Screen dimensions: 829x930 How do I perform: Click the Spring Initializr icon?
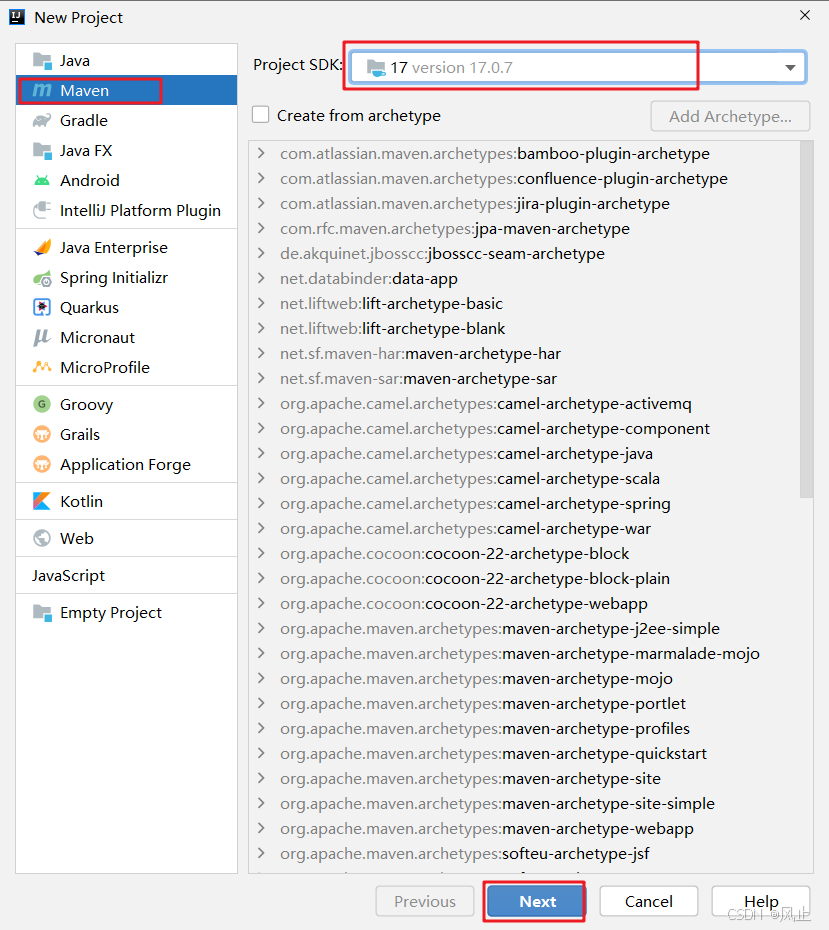[42, 278]
